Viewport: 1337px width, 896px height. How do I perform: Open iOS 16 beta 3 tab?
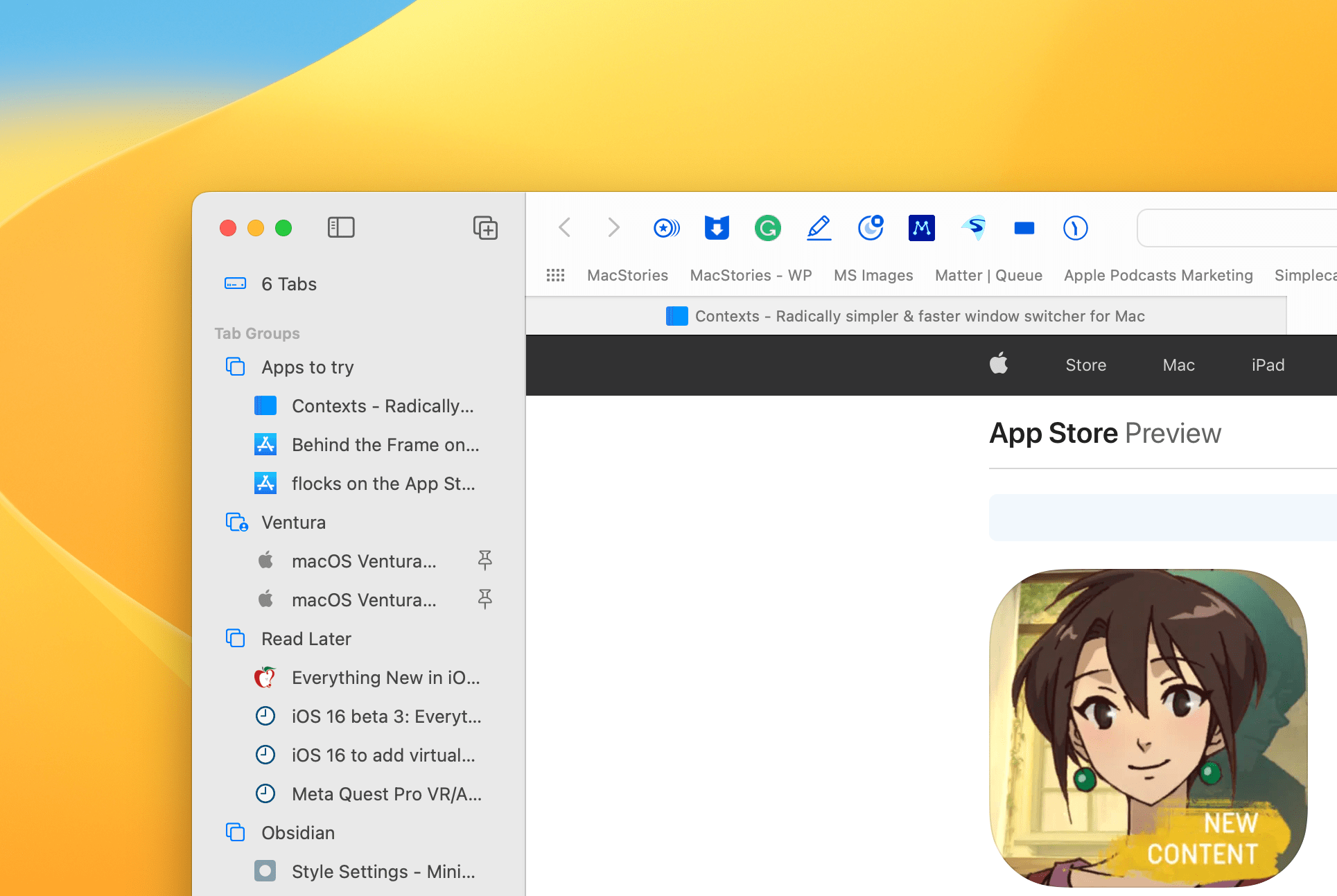coord(358,717)
